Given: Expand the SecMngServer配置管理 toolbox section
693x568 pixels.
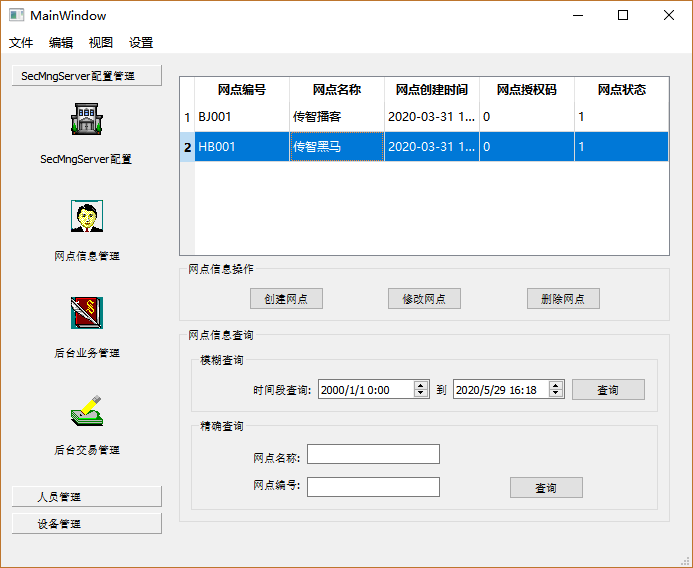Looking at the screenshot, I should tap(86, 76).
